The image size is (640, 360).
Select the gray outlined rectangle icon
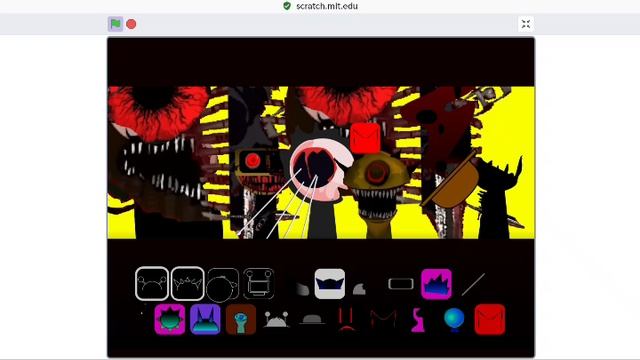[x=401, y=284]
